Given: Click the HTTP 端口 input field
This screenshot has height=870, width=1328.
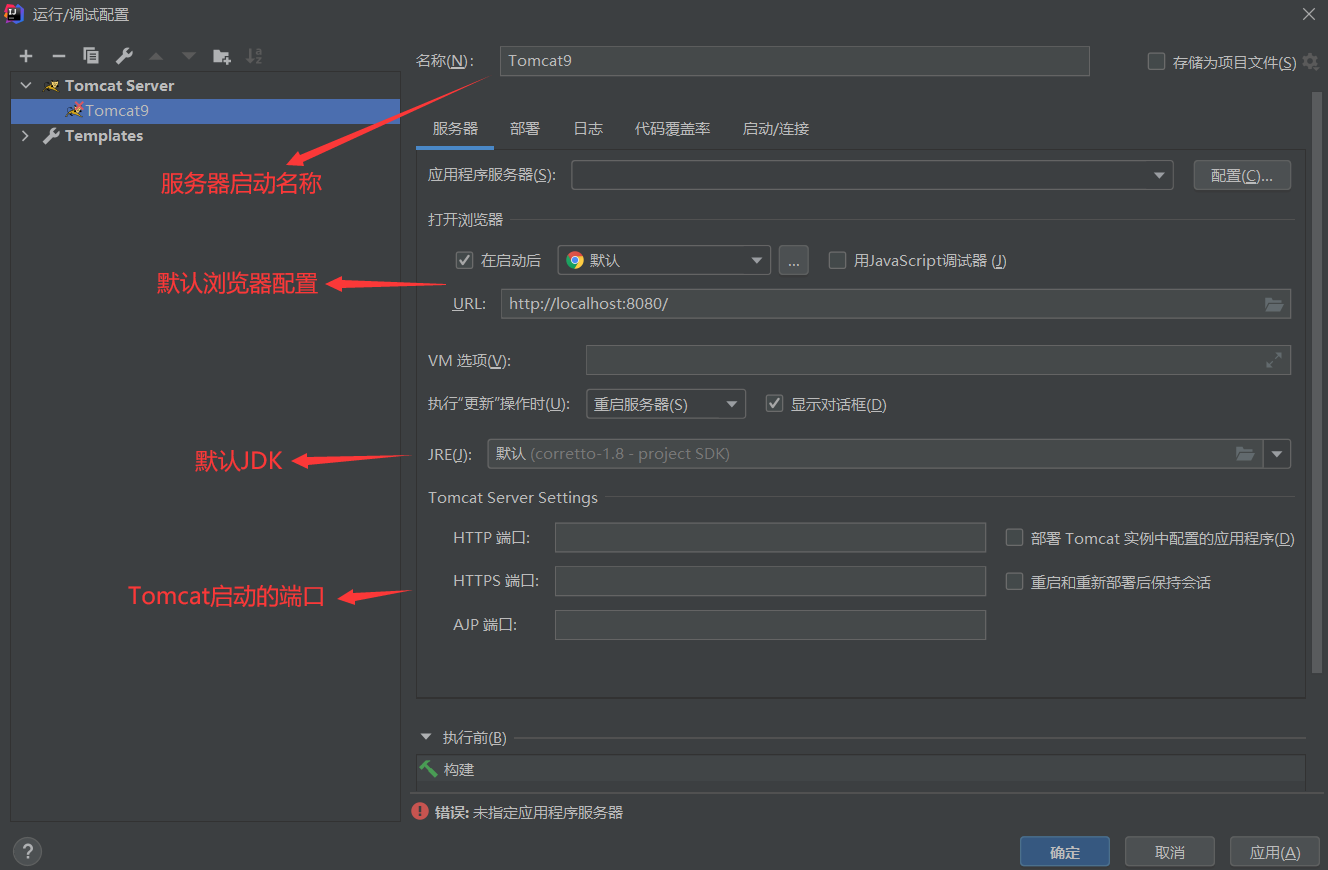Looking at the screenshot, I should tap(770, 538).
